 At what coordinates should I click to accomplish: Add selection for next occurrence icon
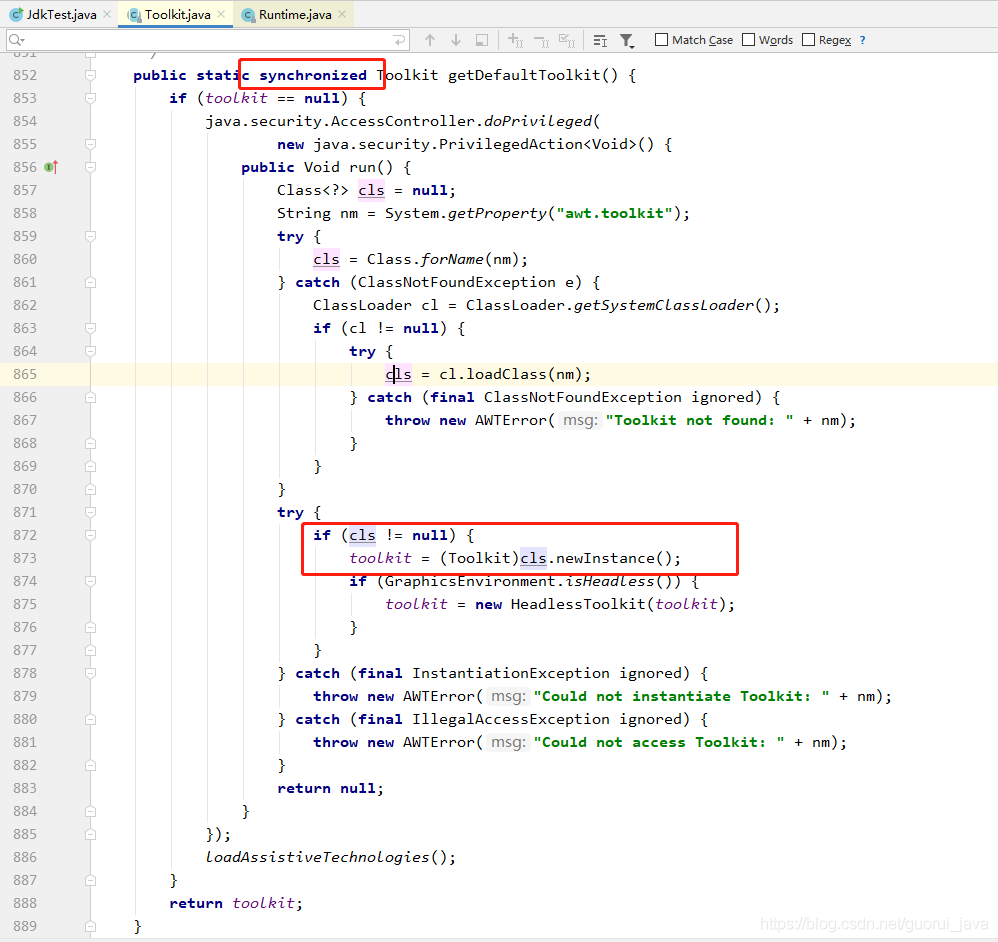click(x=516, y=41)
